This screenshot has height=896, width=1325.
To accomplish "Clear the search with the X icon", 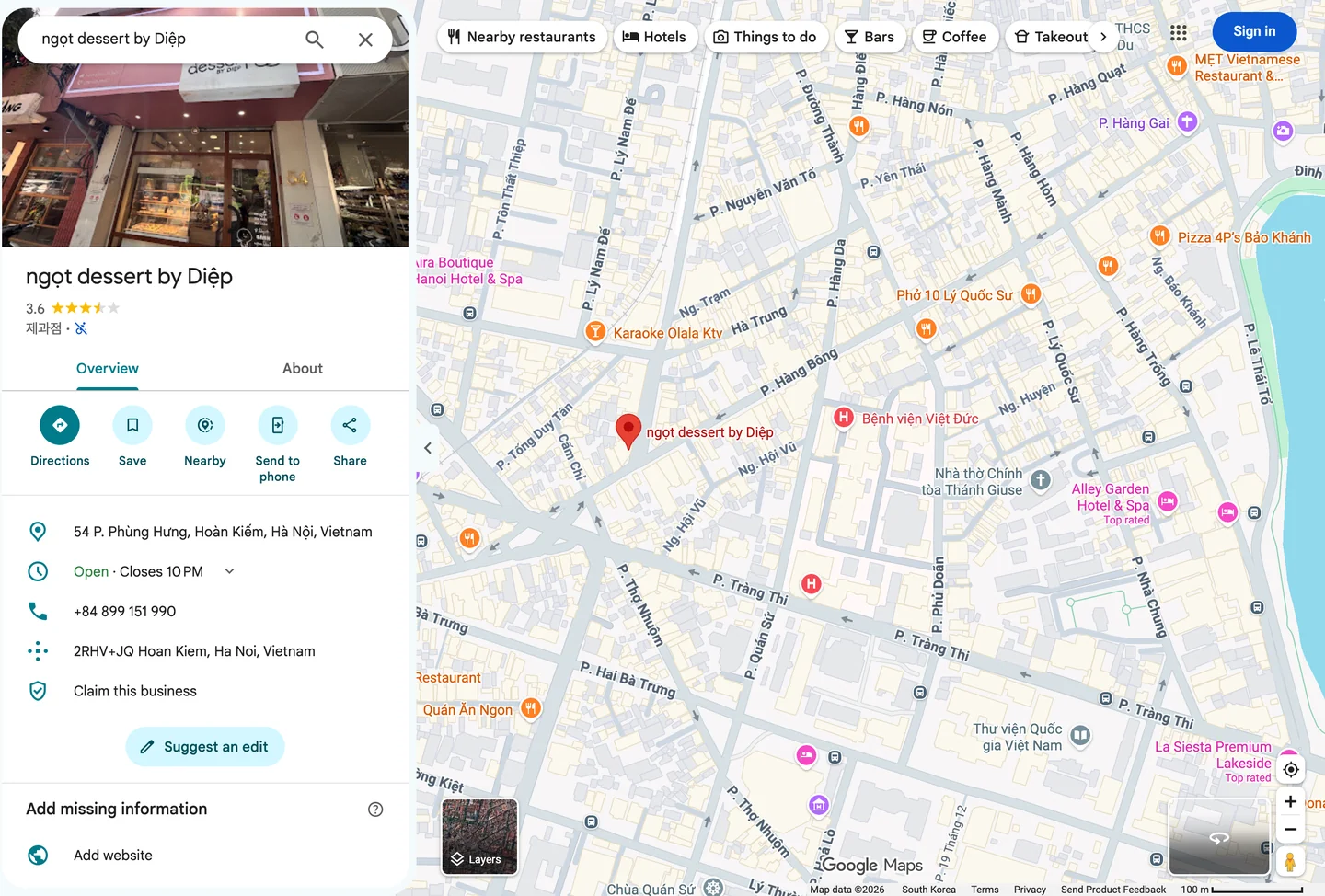I will pyautogui.click(x=365, y=40).
